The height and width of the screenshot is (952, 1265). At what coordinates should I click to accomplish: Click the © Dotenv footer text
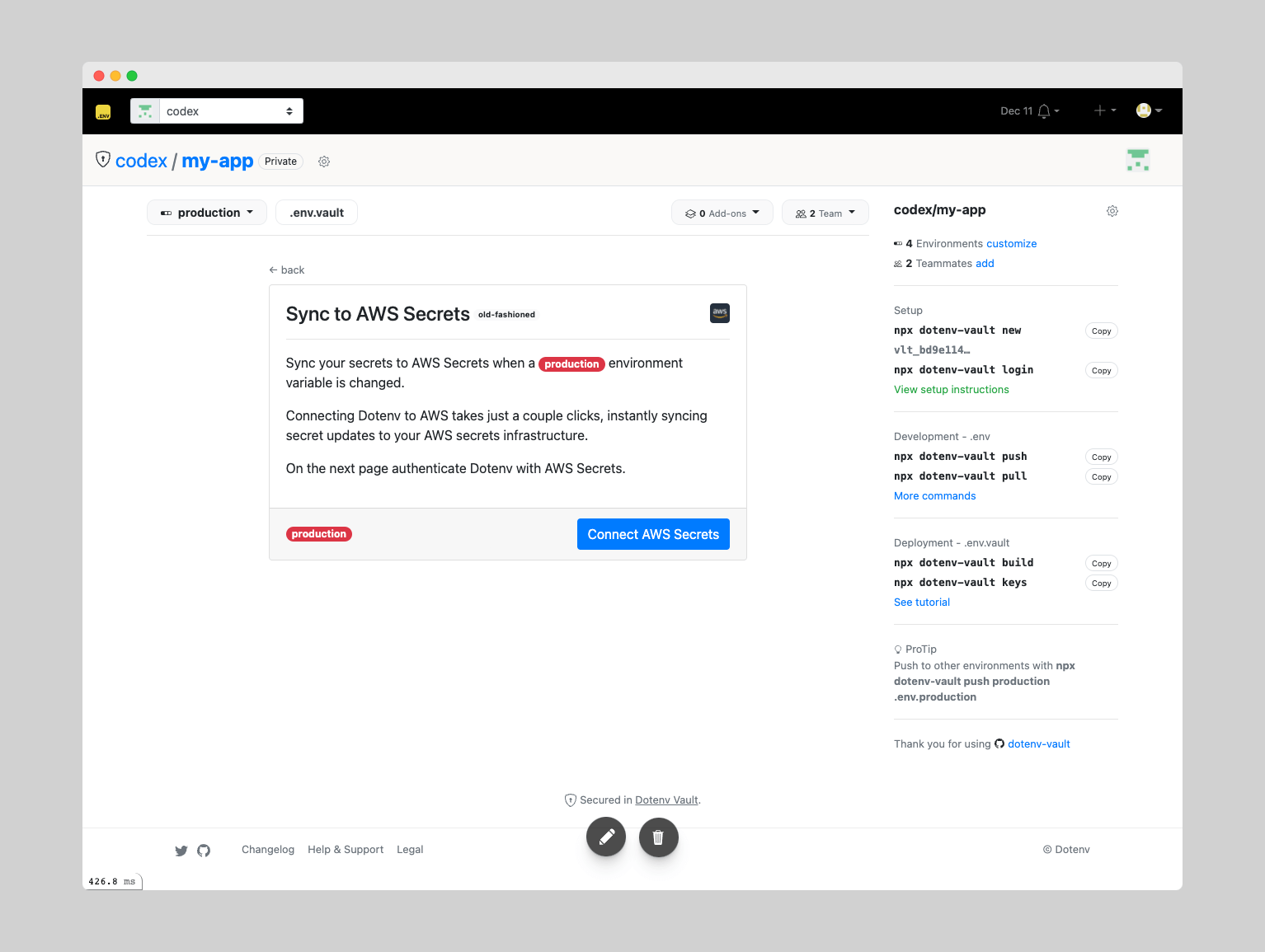1066,849
